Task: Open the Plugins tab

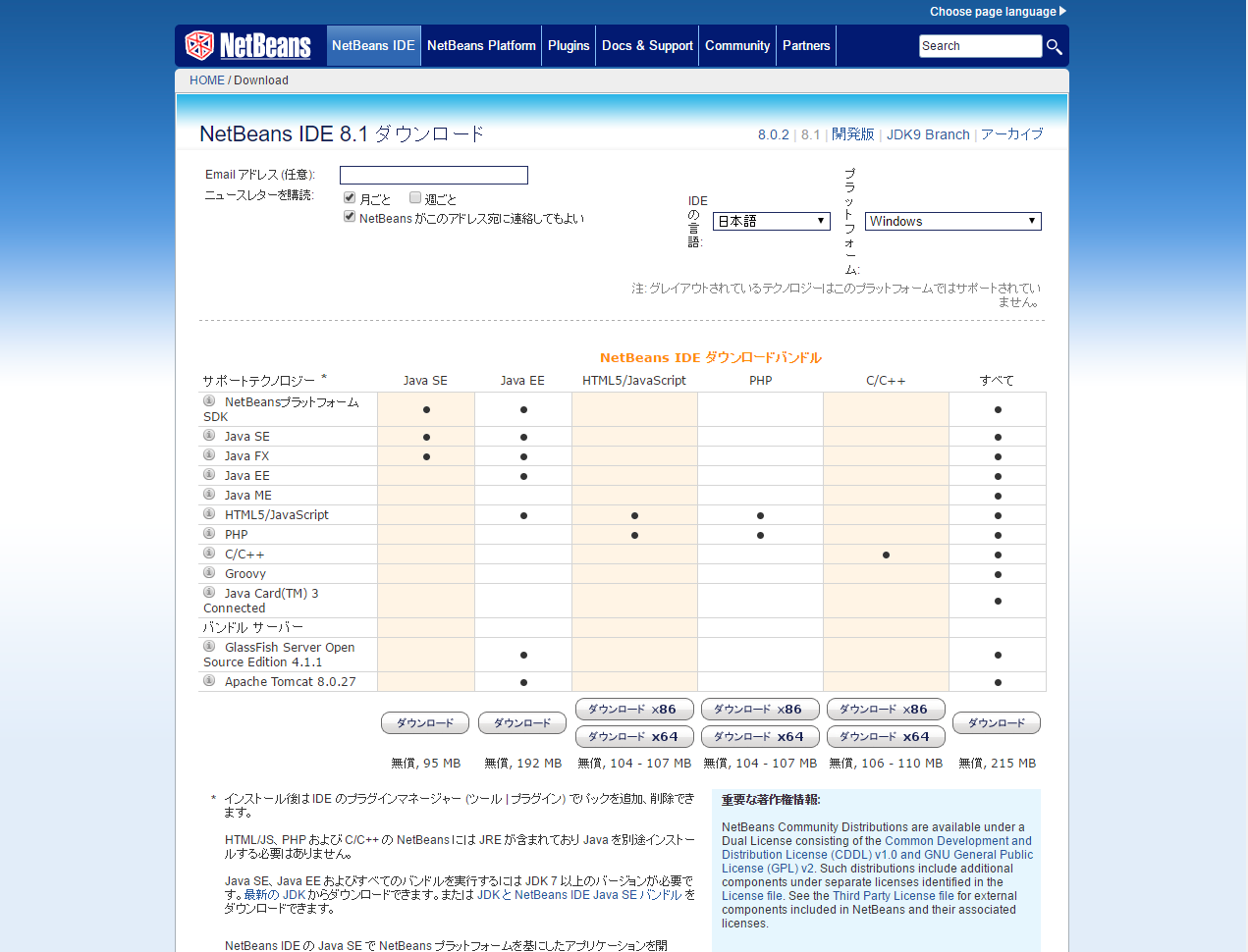Action: pos(569,45)
